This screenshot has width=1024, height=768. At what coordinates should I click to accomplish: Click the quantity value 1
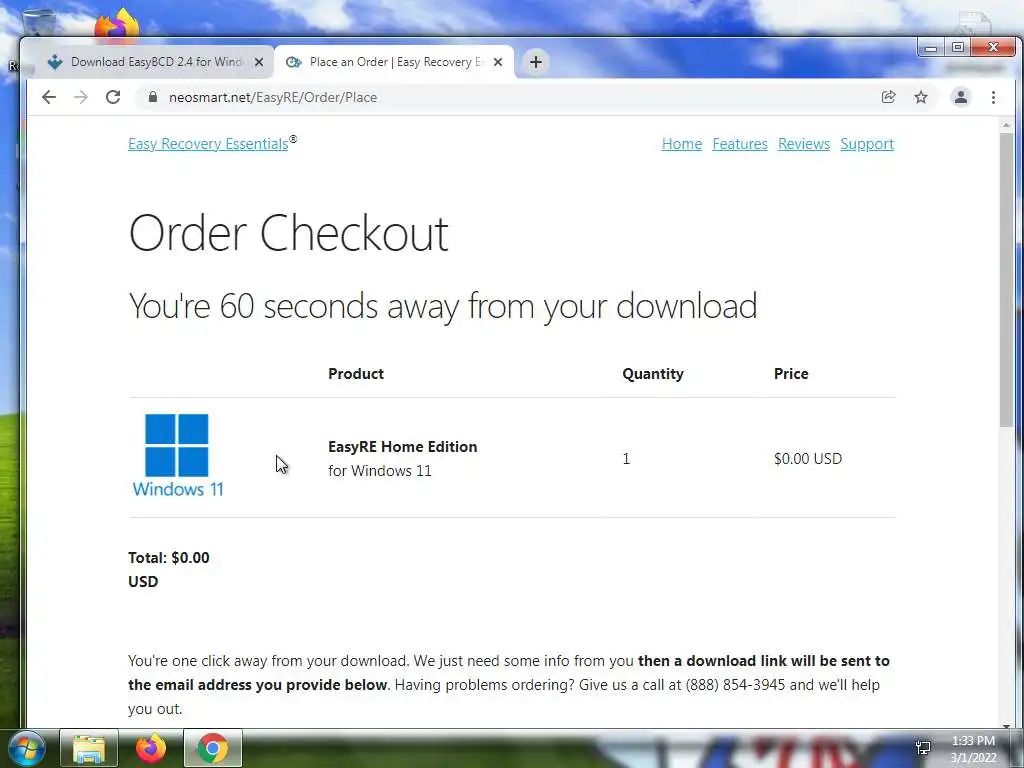pos(626,458)
